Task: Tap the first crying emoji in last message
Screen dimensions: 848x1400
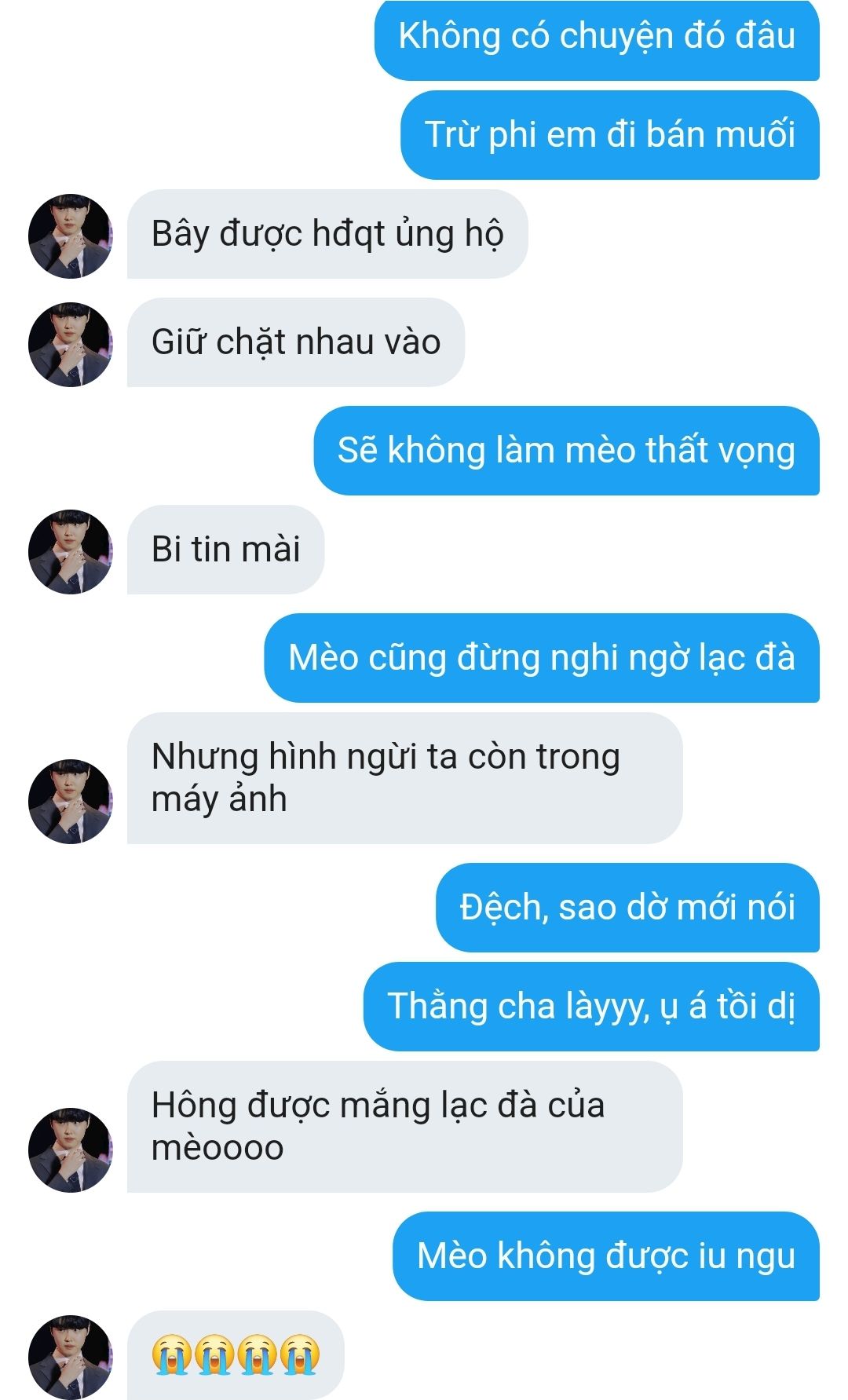Action: click(x=172, y=1354)
